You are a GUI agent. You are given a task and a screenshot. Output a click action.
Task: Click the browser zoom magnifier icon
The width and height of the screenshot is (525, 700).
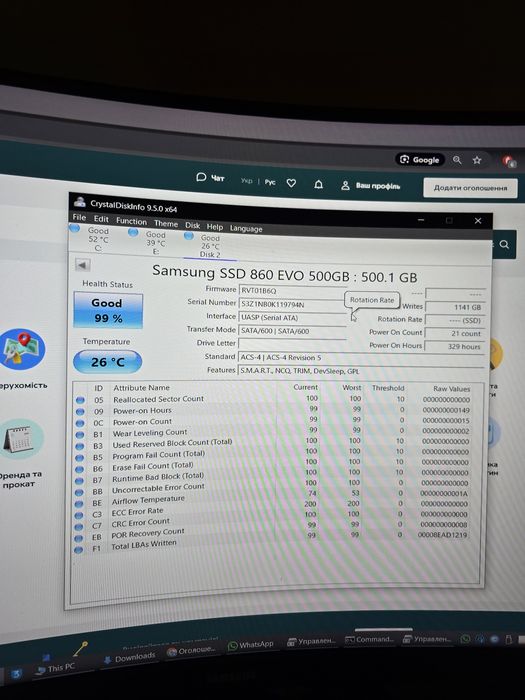tap(457, 160)
